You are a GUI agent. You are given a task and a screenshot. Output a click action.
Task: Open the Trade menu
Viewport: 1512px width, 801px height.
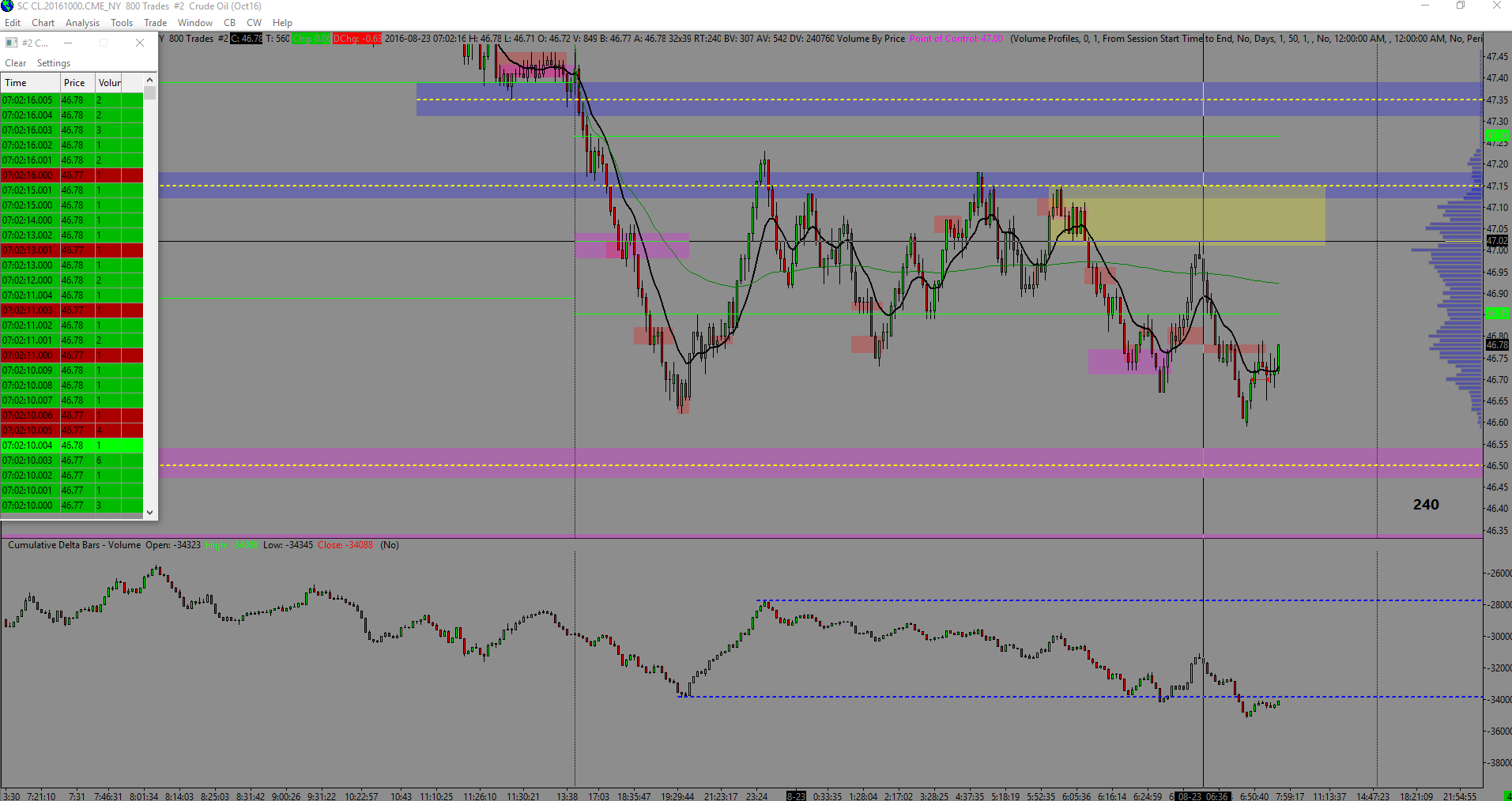point(155,23)
